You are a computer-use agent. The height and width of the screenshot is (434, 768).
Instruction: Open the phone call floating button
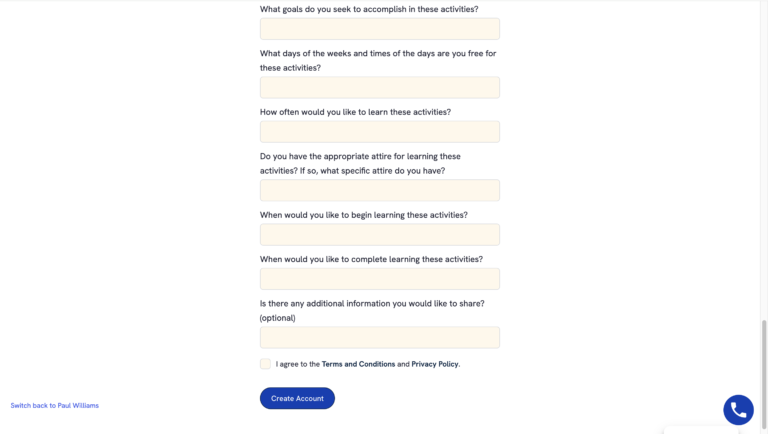pyautogui.click(x=738, y=410)
